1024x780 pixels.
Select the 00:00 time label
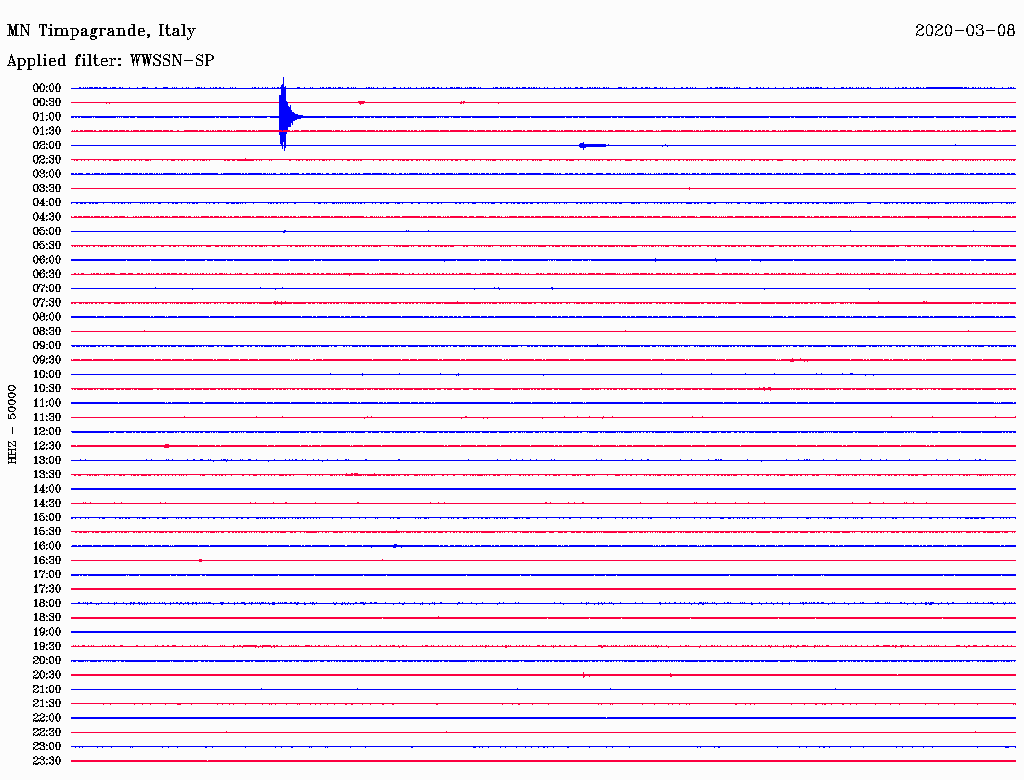coord(47,88)
